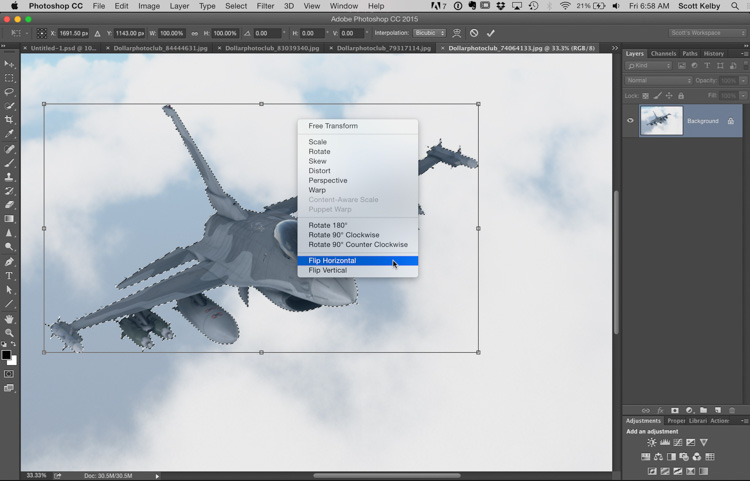Toggle the link to maintain aspect ratio
This screenshot has width=750, height=481.
click(193, 33)
